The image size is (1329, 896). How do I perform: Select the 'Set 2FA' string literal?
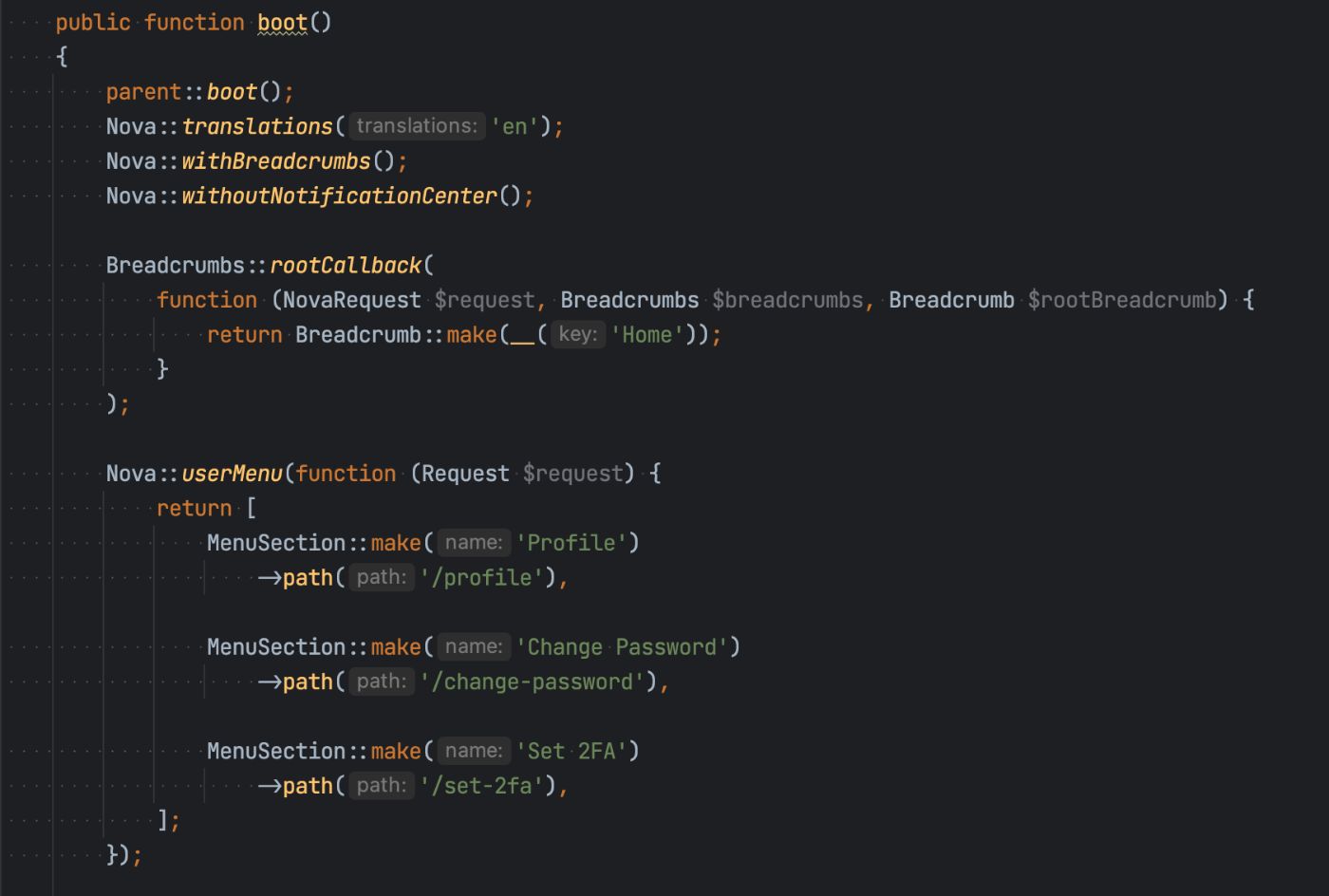[573, 751]
